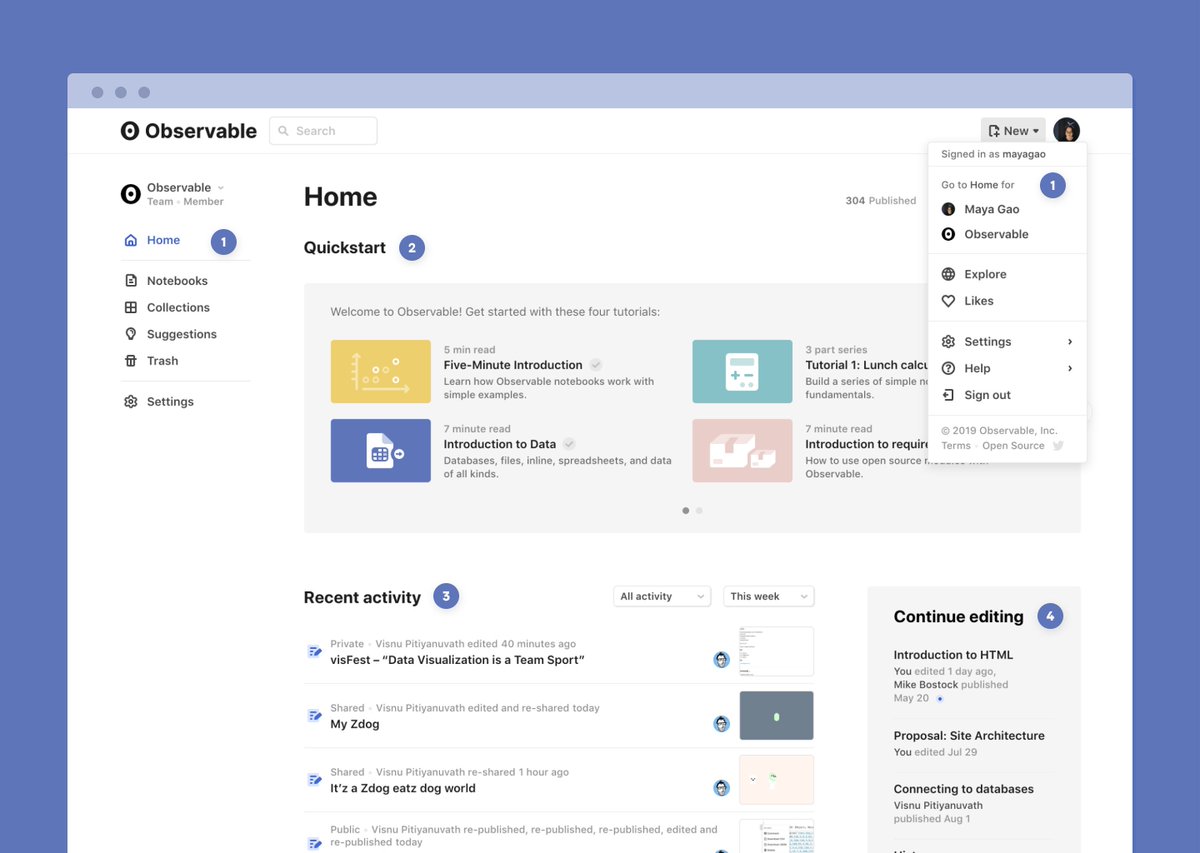Viewport: 1200px width, 853px height.
Task: Click the Twitter bird icon in menu footer
Action: [1058, 446]
